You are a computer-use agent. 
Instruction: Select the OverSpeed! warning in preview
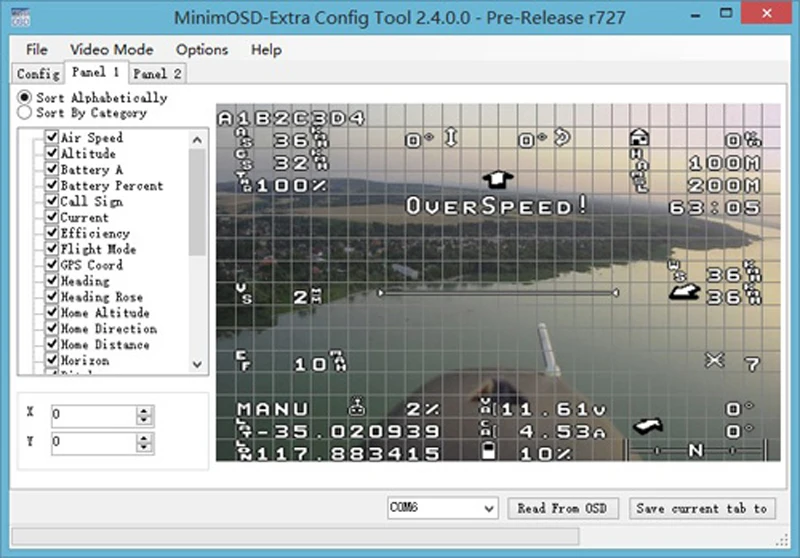(x=496, y=206)
